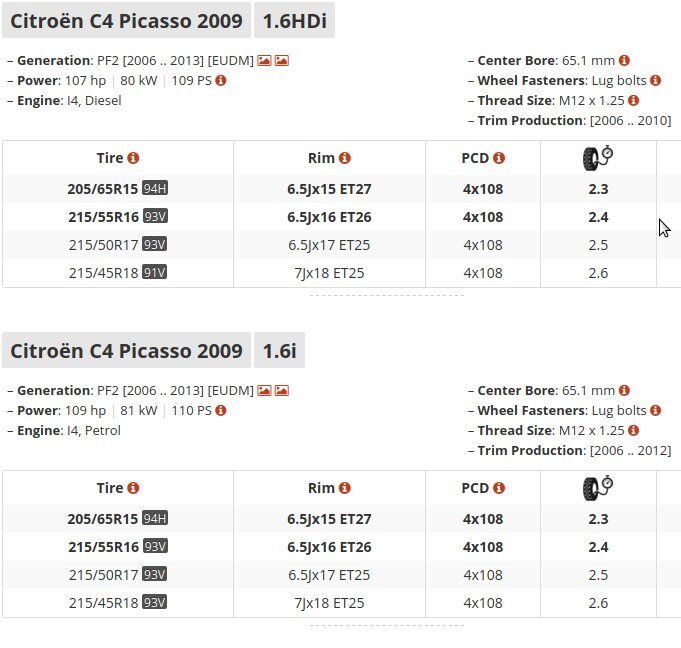Image resolution: width=681 pixels, height=648 pixels.
Task: Click Rim info icon in 1.6i table header
Action: tap(345, 488)
